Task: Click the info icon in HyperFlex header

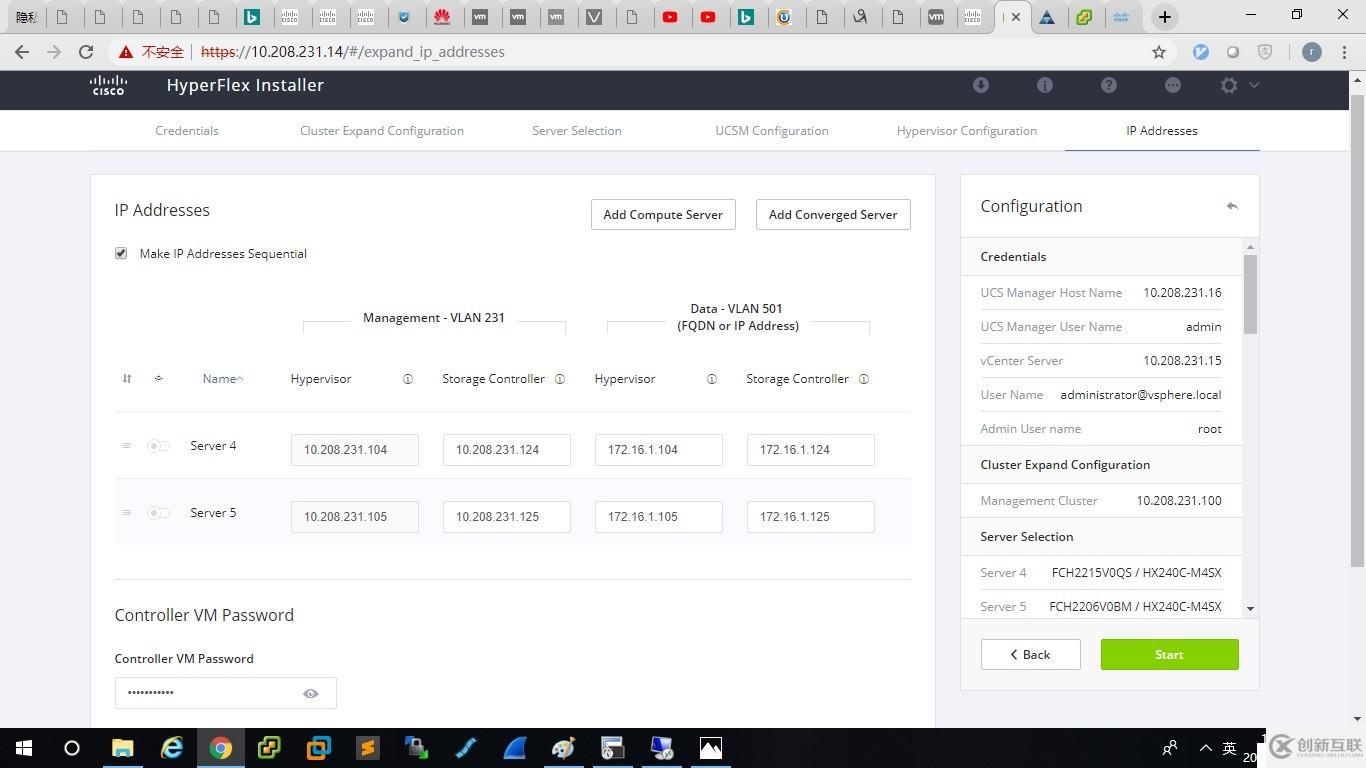Action: (1045, 85)
